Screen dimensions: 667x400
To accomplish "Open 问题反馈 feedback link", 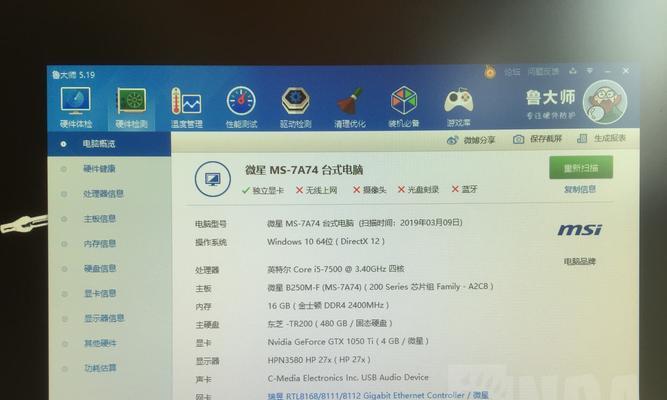I will coord(543,71).
